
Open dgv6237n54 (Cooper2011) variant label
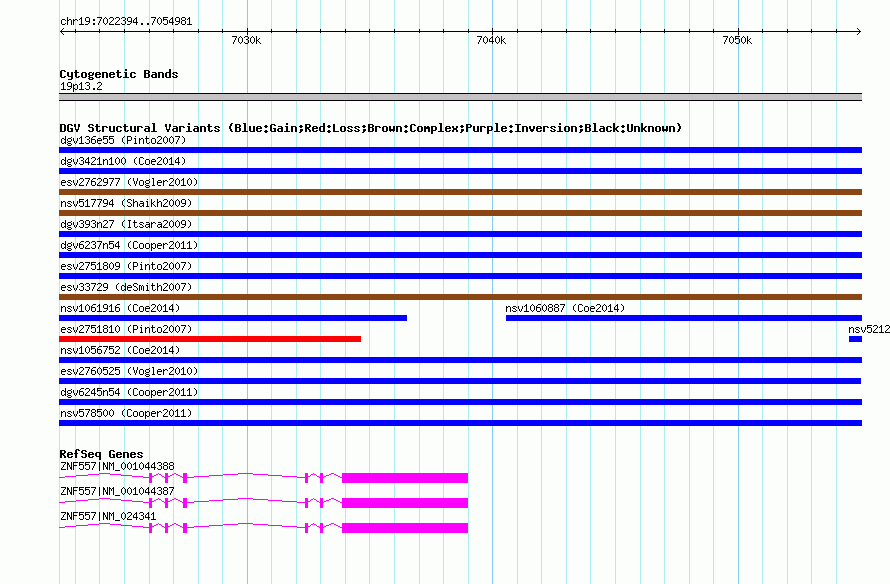tap(129, 245)
